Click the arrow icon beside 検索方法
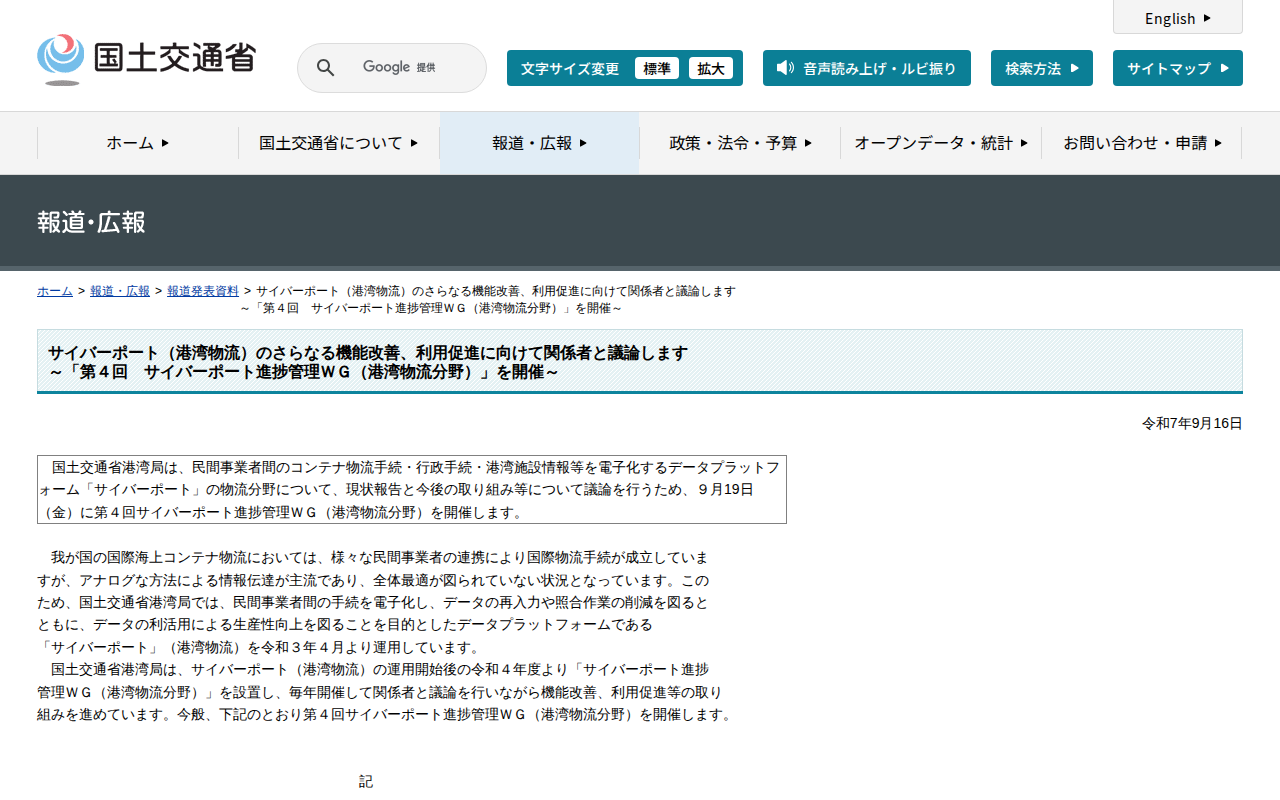1280x800 pixels. 1075,68
